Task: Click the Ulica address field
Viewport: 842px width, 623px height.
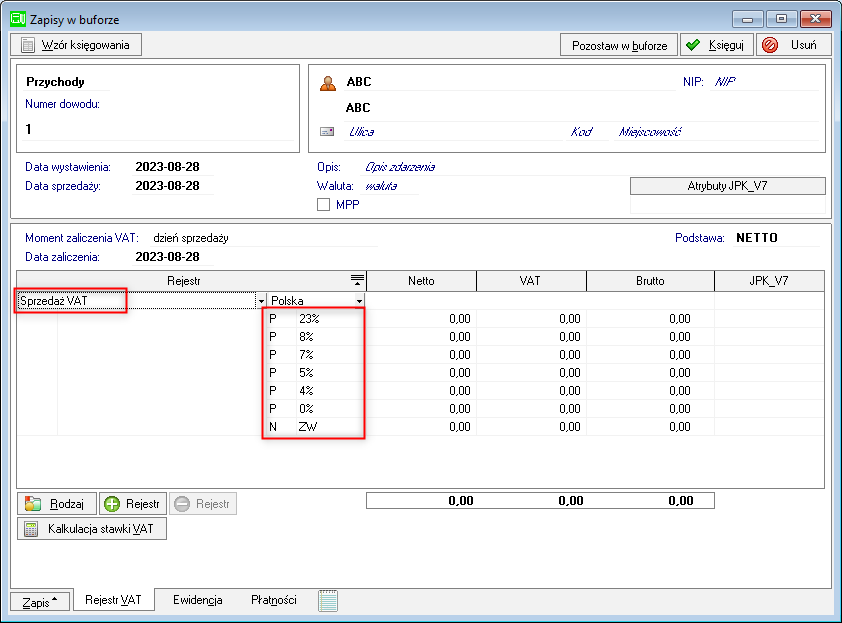Action: 452,132
